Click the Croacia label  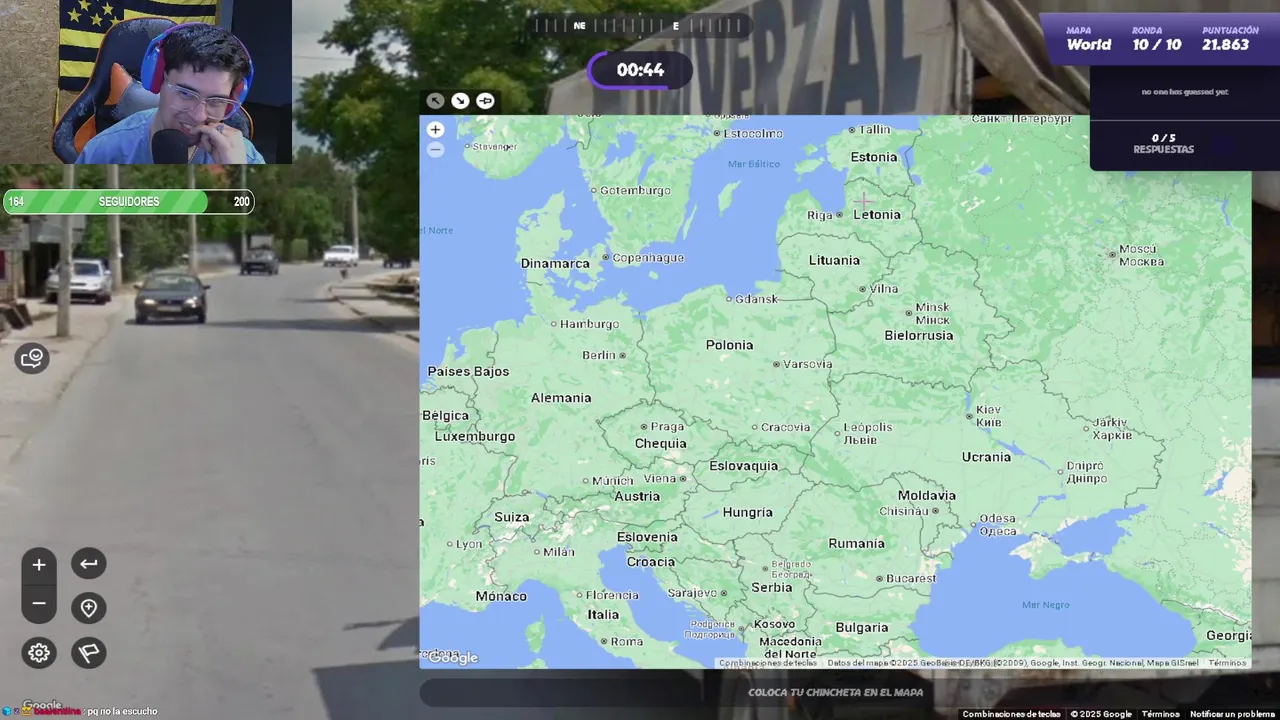pyautogui.click(x=650, y=562)
